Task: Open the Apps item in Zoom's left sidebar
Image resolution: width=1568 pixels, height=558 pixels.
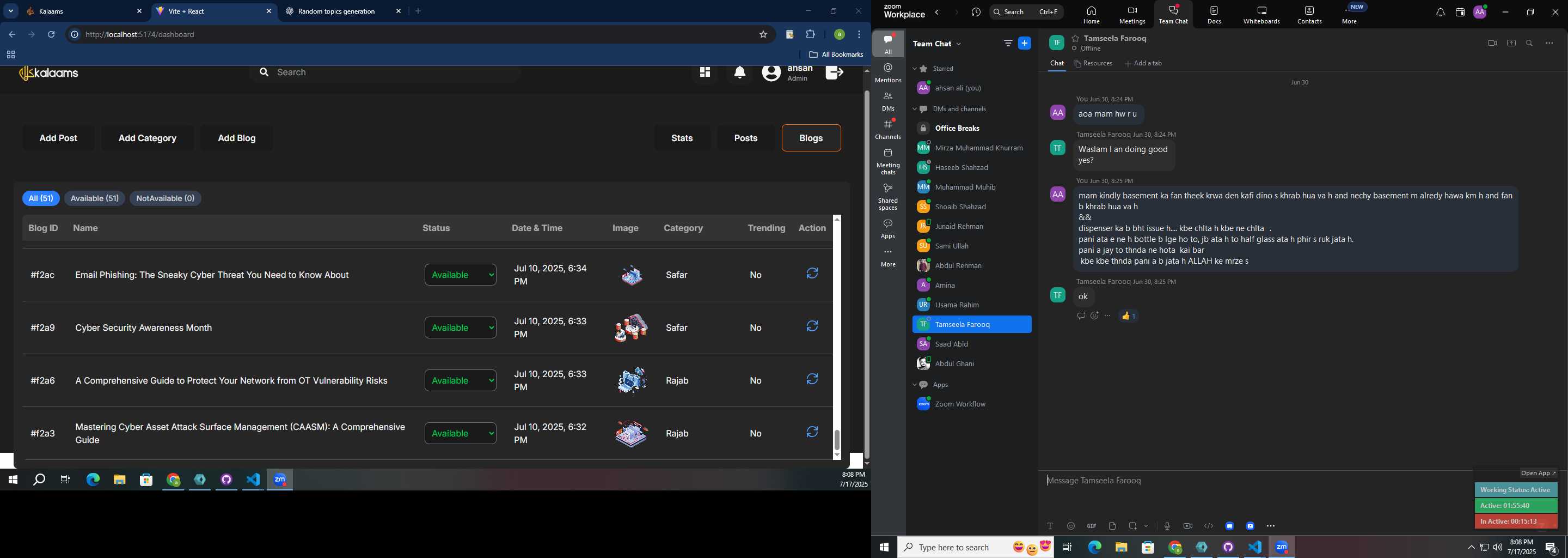Action: [888, 229]
